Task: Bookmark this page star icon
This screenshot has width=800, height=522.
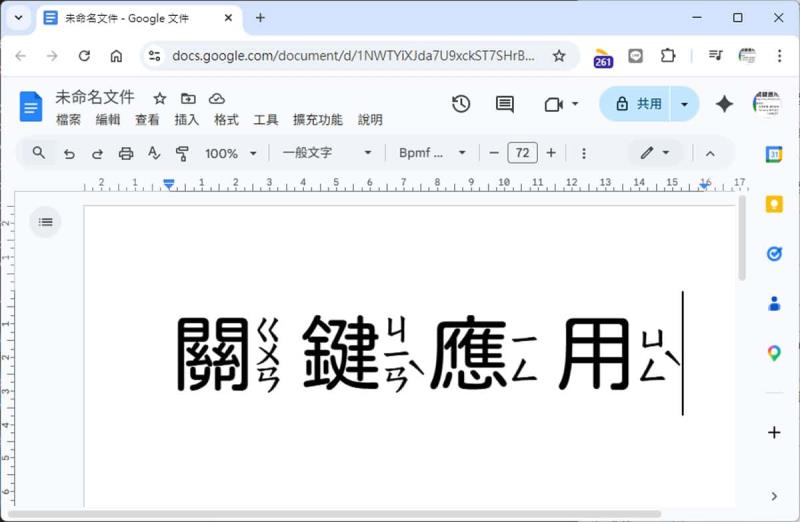Action: click(x=559, y=56)
